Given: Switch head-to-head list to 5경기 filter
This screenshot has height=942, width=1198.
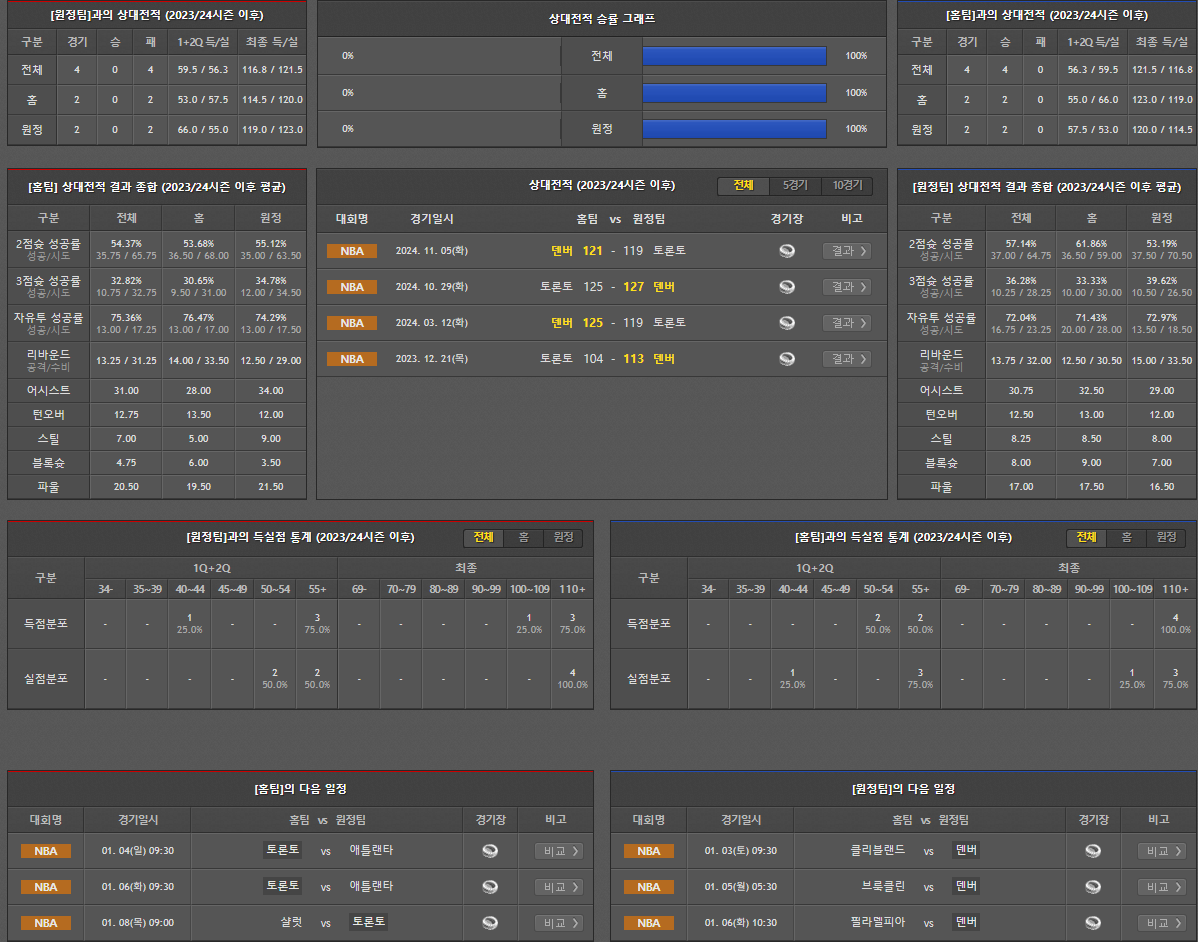Looking at the screenshot, I should tap(795, 186).
